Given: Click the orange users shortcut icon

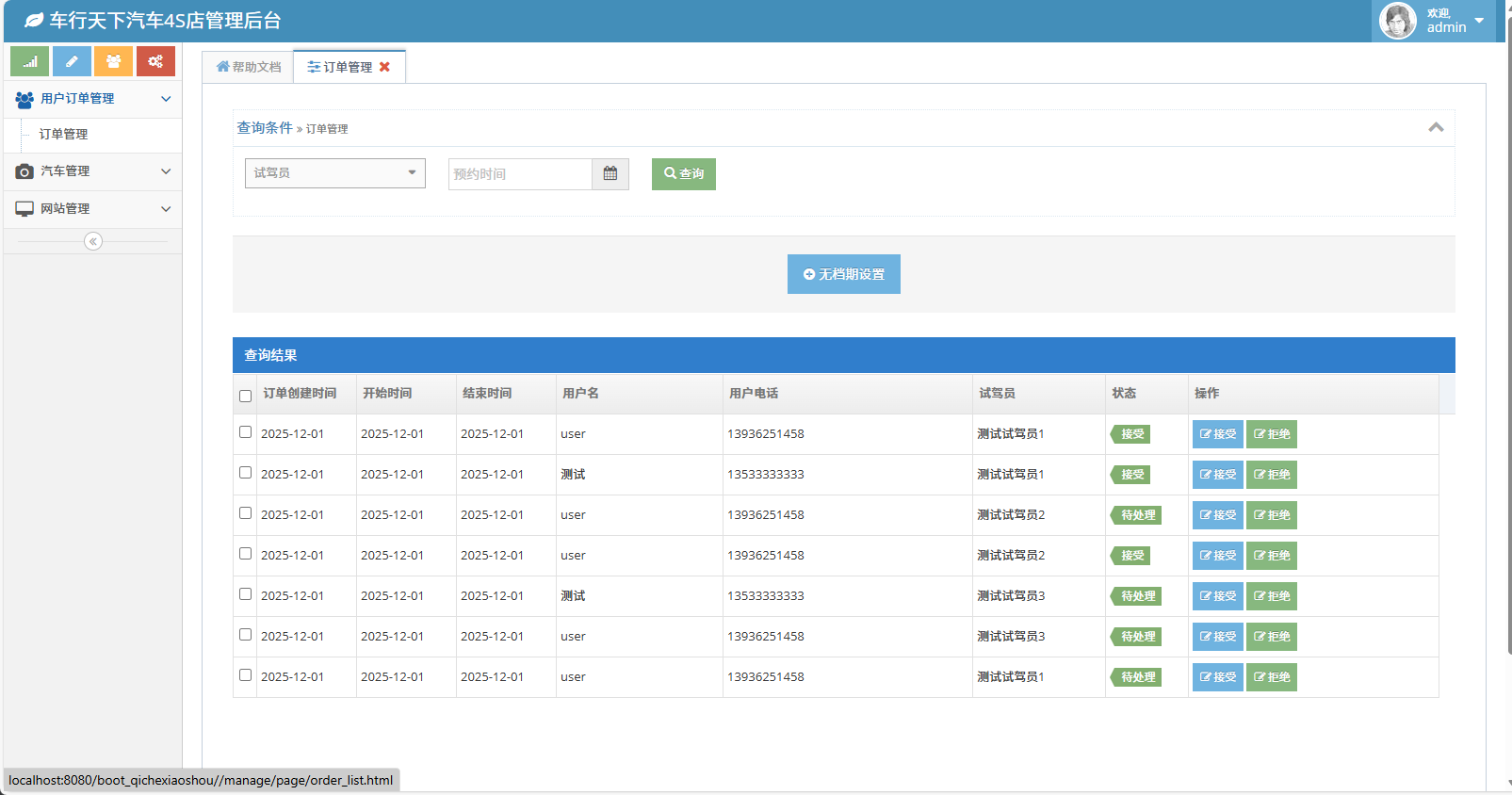Looking at the screenshot, I should pyautogui.click(x=113, y=61).
